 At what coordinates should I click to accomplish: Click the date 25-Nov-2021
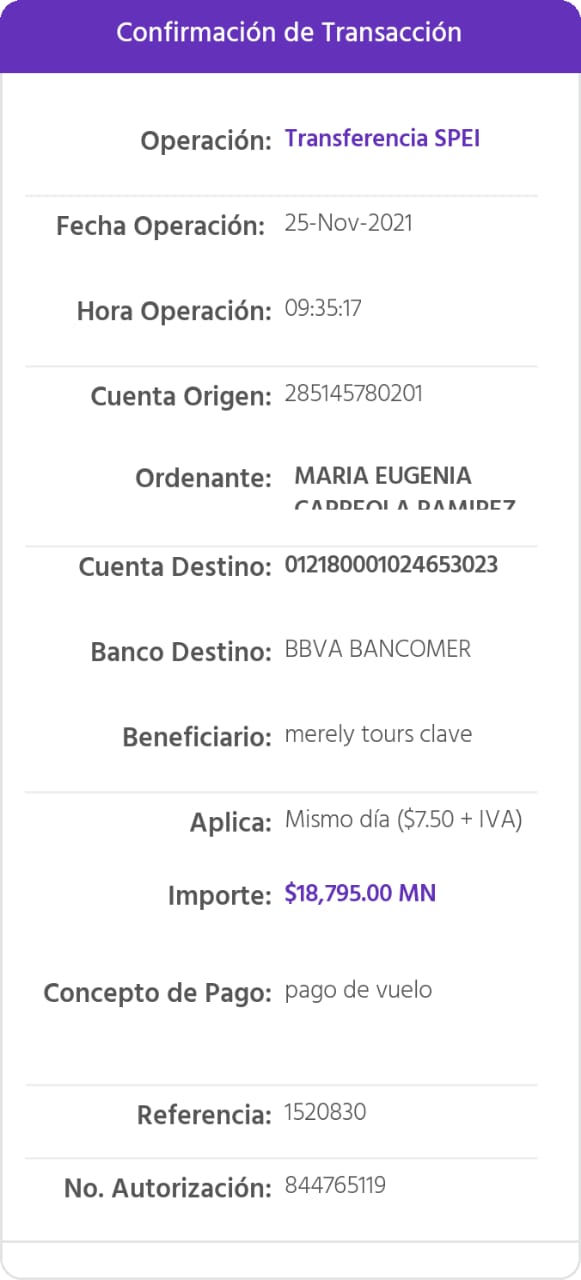point(348,222)
